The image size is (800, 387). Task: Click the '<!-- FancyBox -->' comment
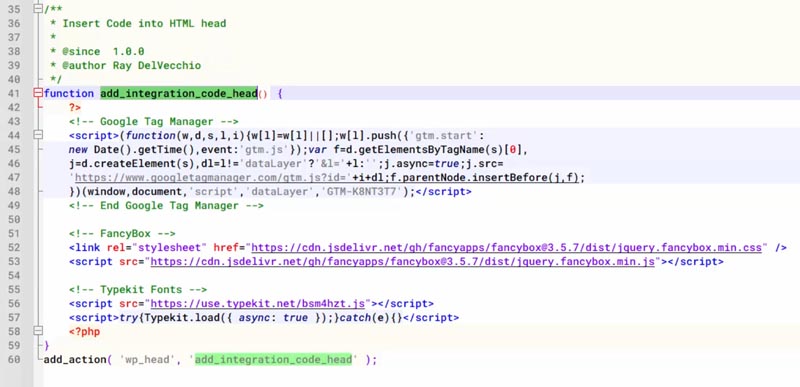point(122,234)
